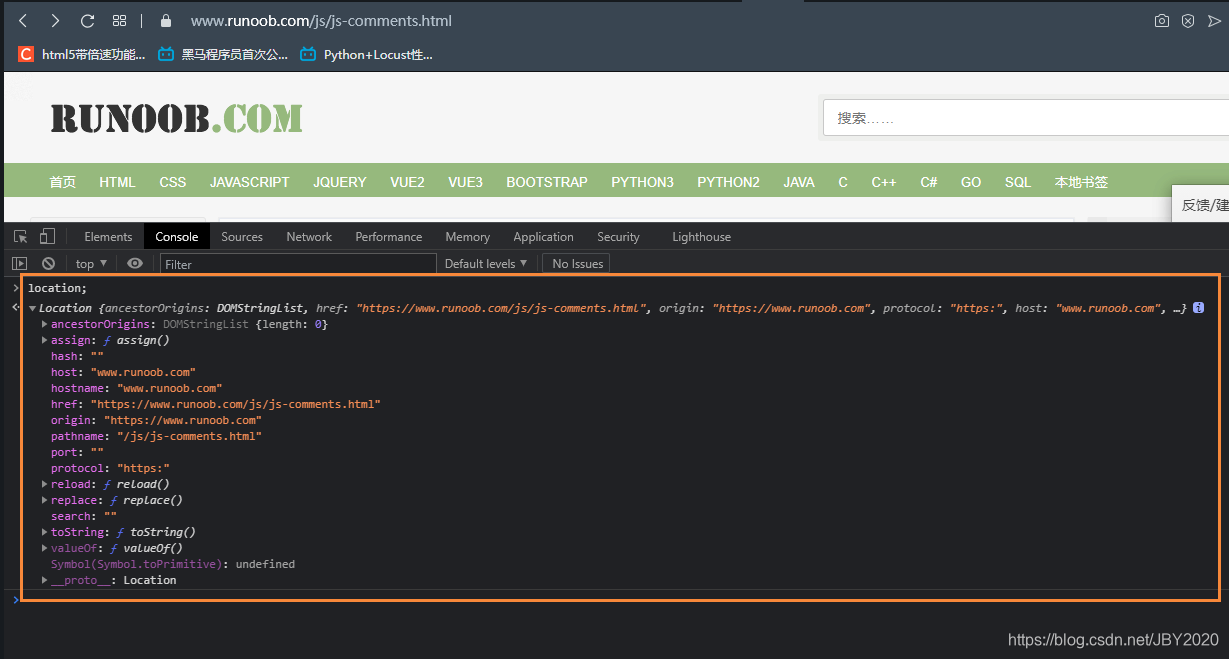
Task: Click the browser address bar URL
Action: click(321, 20)
